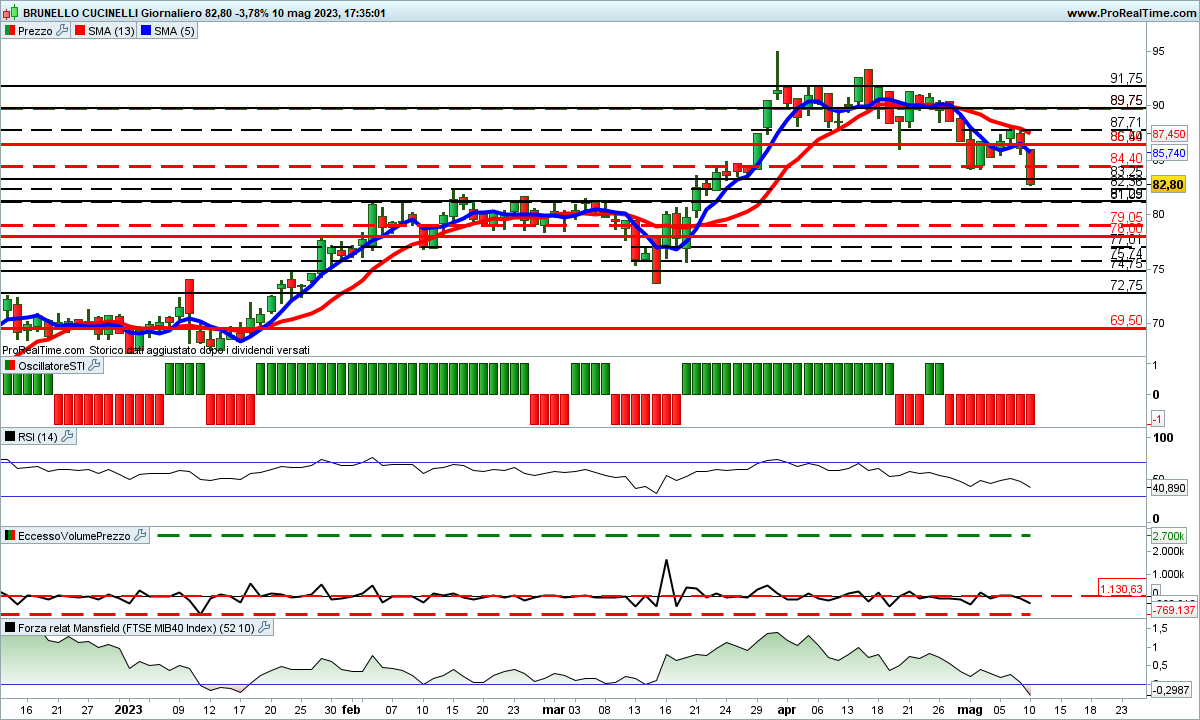Image resolution: width=1200 pixels, height=720 pixels.
Task: Click the Prezzo red-green color swatch
Action: (9, 31)
